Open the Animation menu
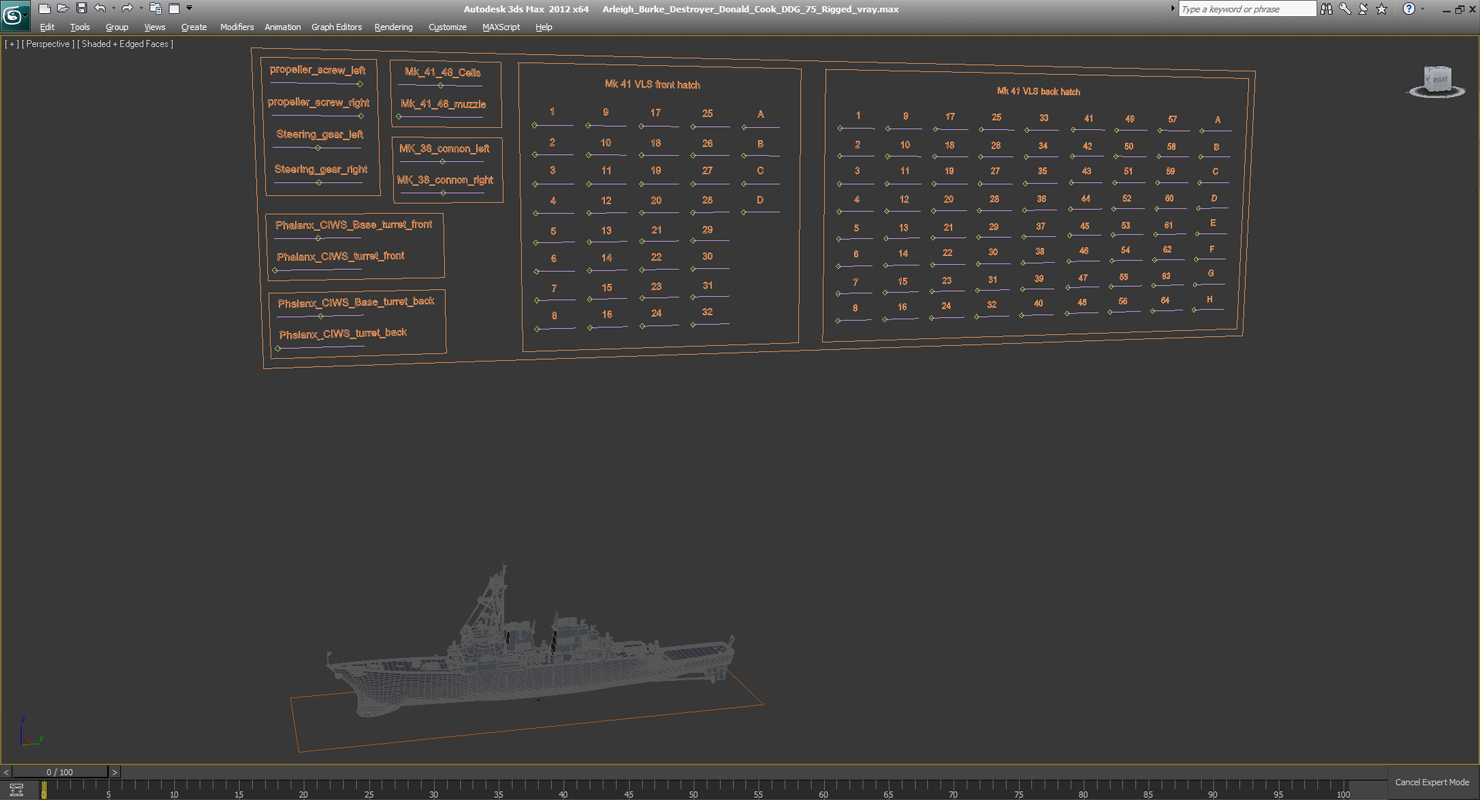Viewport: 1480px width, 800px height. coord(283,27)
